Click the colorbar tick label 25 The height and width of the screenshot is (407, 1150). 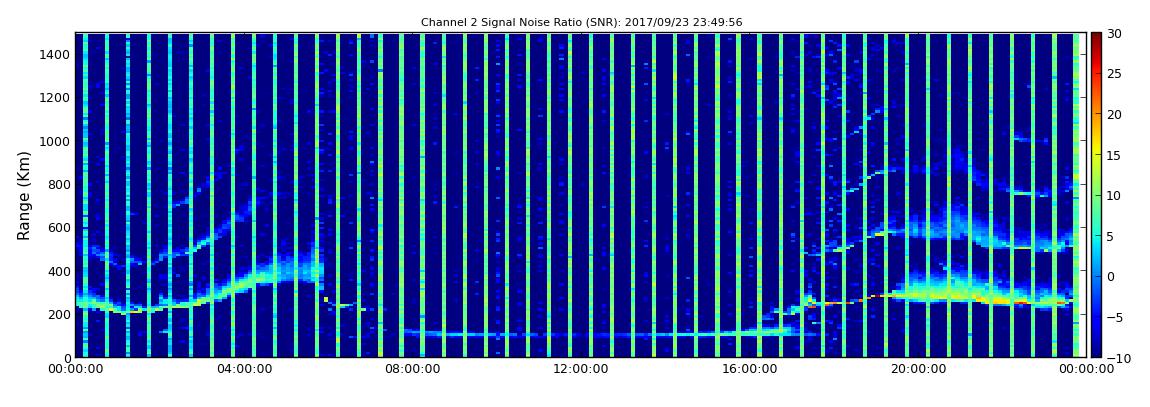tap(1114, 74)
